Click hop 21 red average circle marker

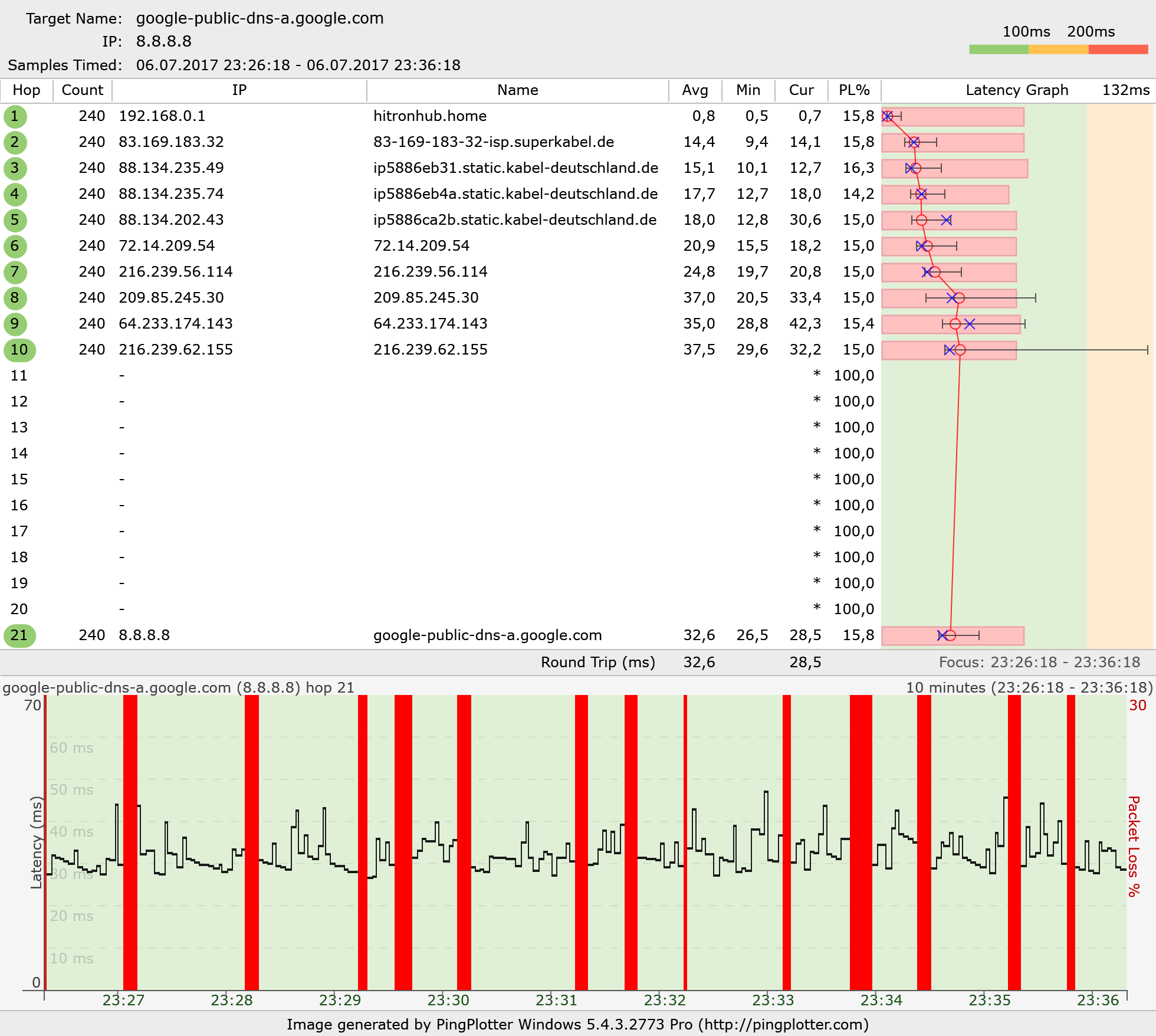click(950, 635)
